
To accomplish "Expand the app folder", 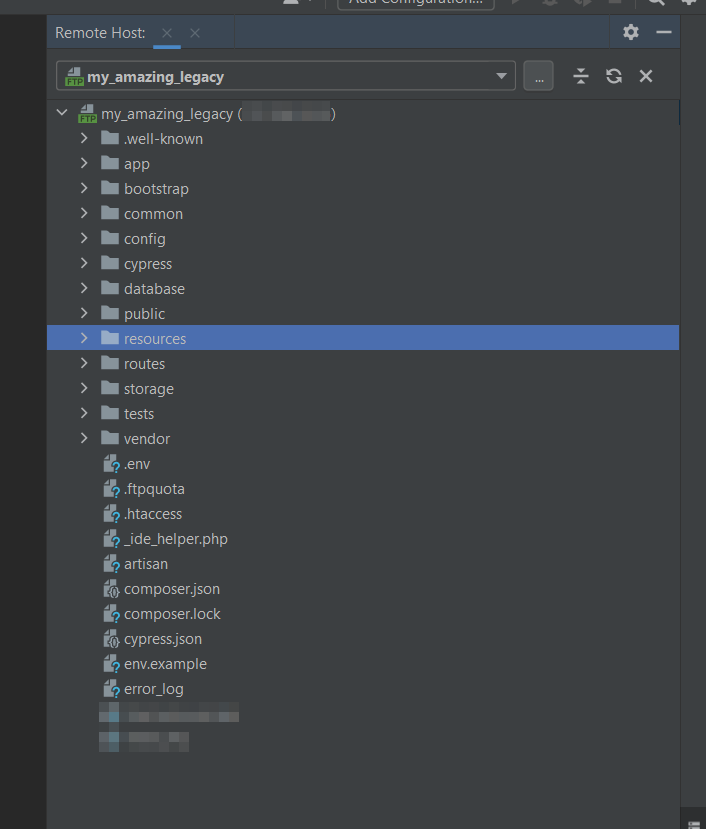I will [x=85, y=164].
